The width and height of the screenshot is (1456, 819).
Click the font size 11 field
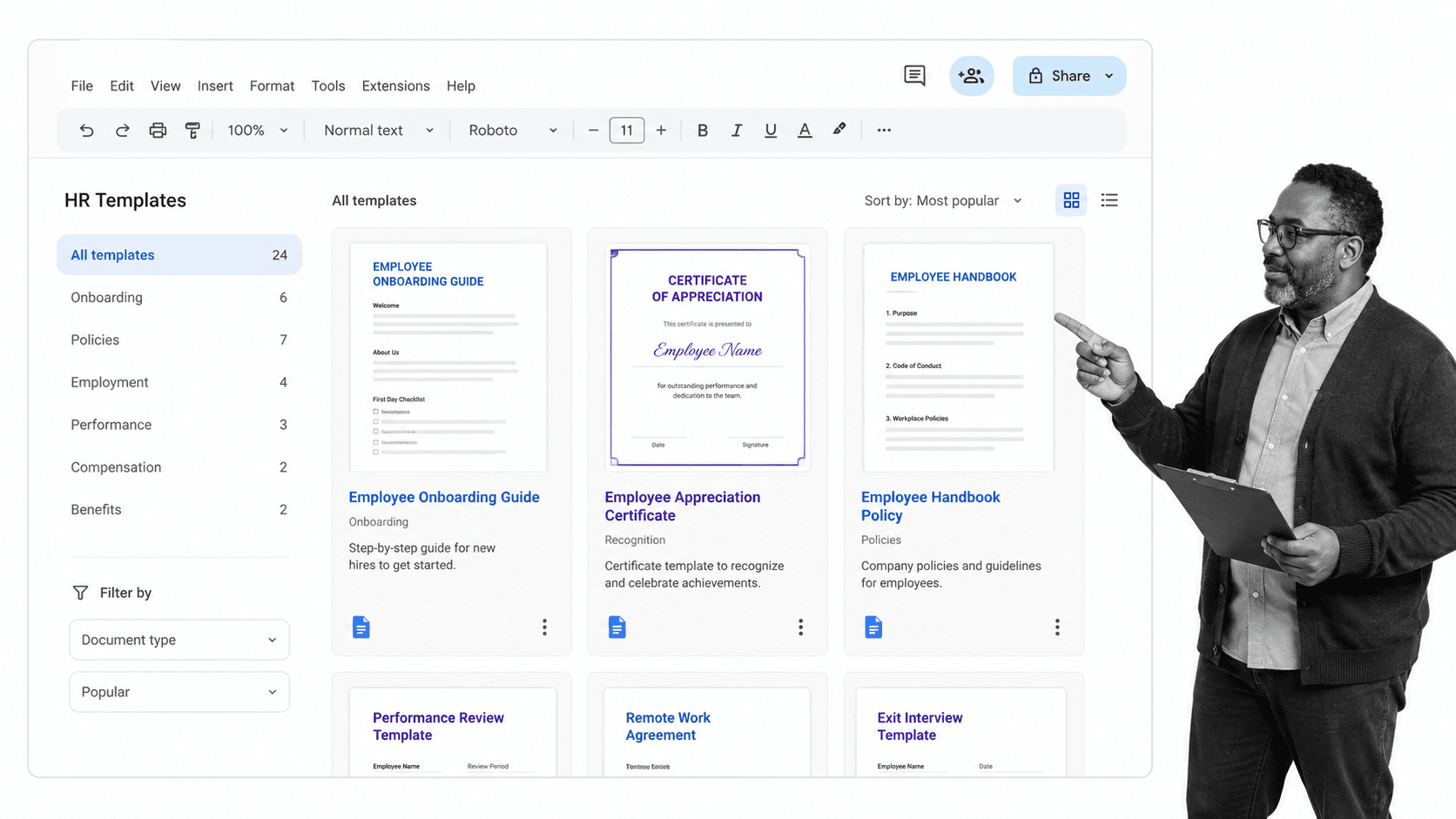pyautogui.click(x=627, y=131)
